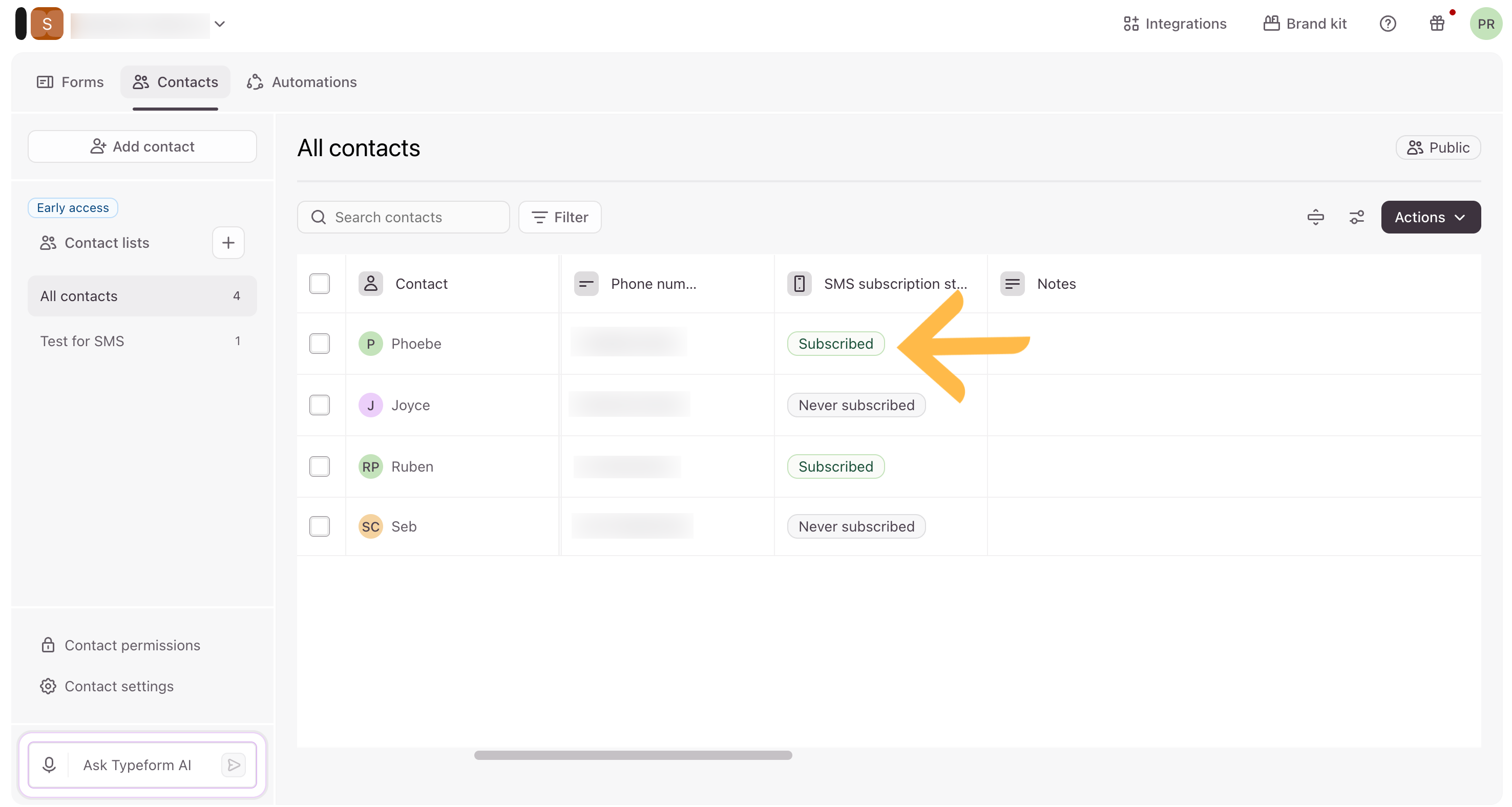
Task: Switch to the Forms tab
Action: tap(70, 82)
